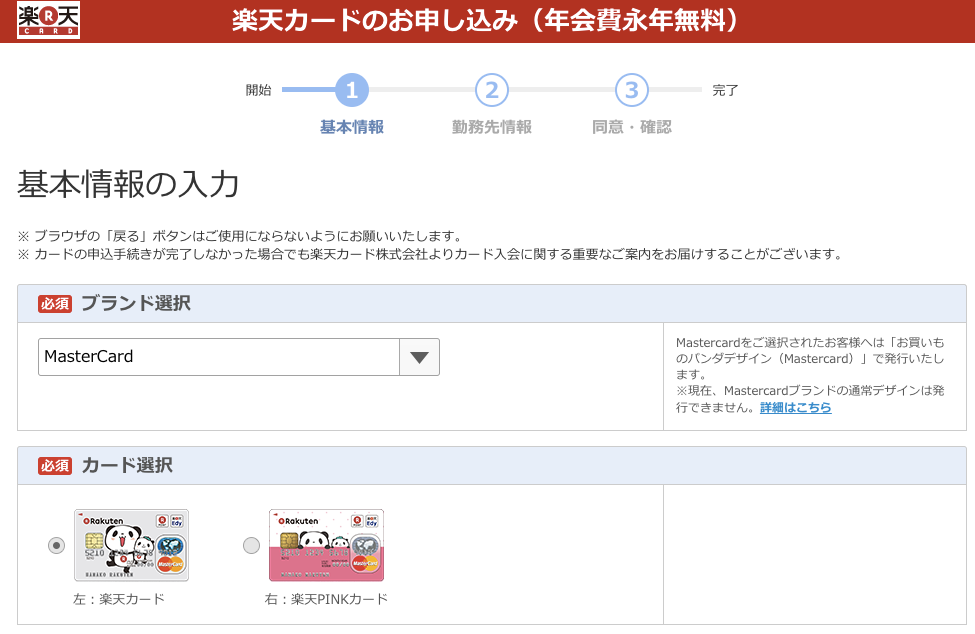
Task: Open the 詳細はこちら link
Action: pyautogui.click(x=795, y=408)
